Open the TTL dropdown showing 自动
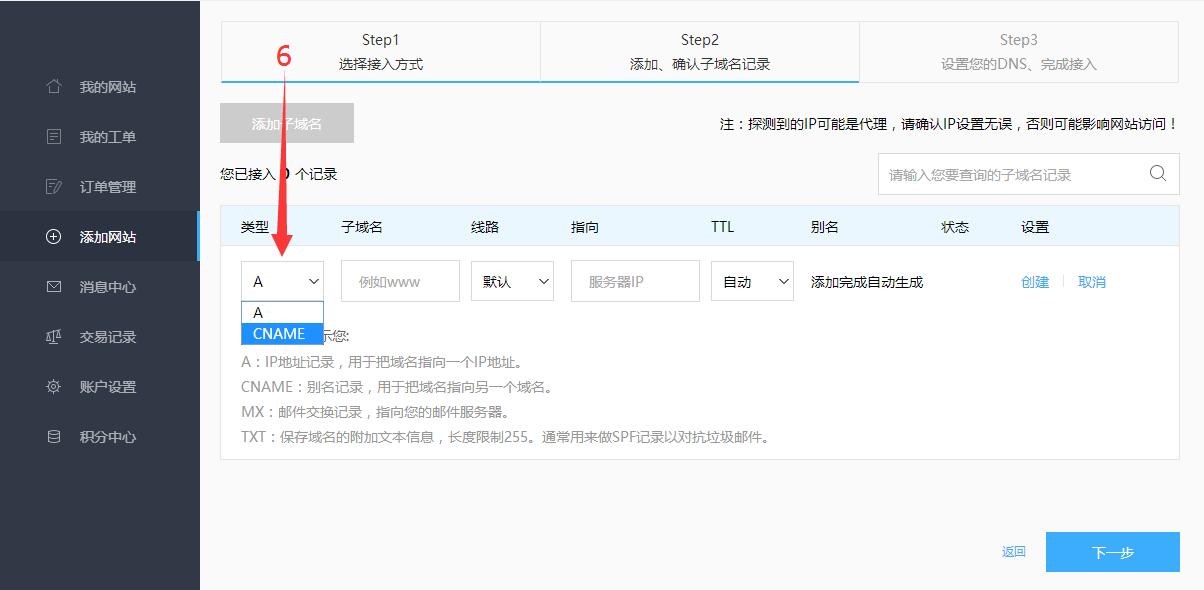Viewport: 1204px width, 590px height. pyautogui.click(x=752, y=281)
